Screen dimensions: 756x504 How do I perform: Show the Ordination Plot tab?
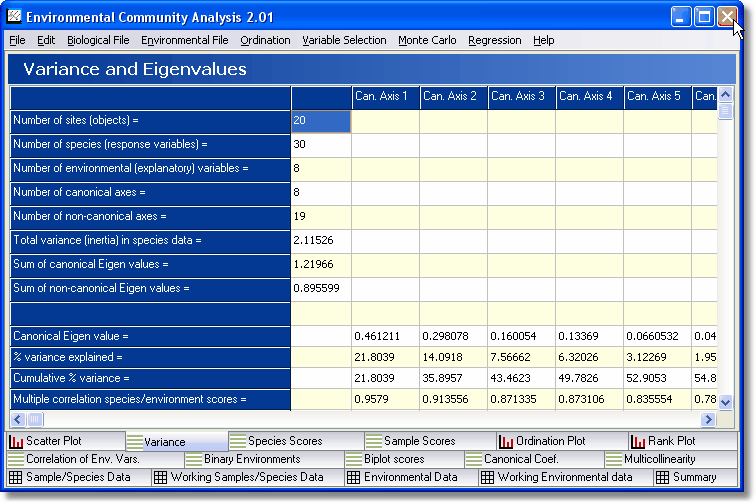pyautogui.click(x=563, y=441)
